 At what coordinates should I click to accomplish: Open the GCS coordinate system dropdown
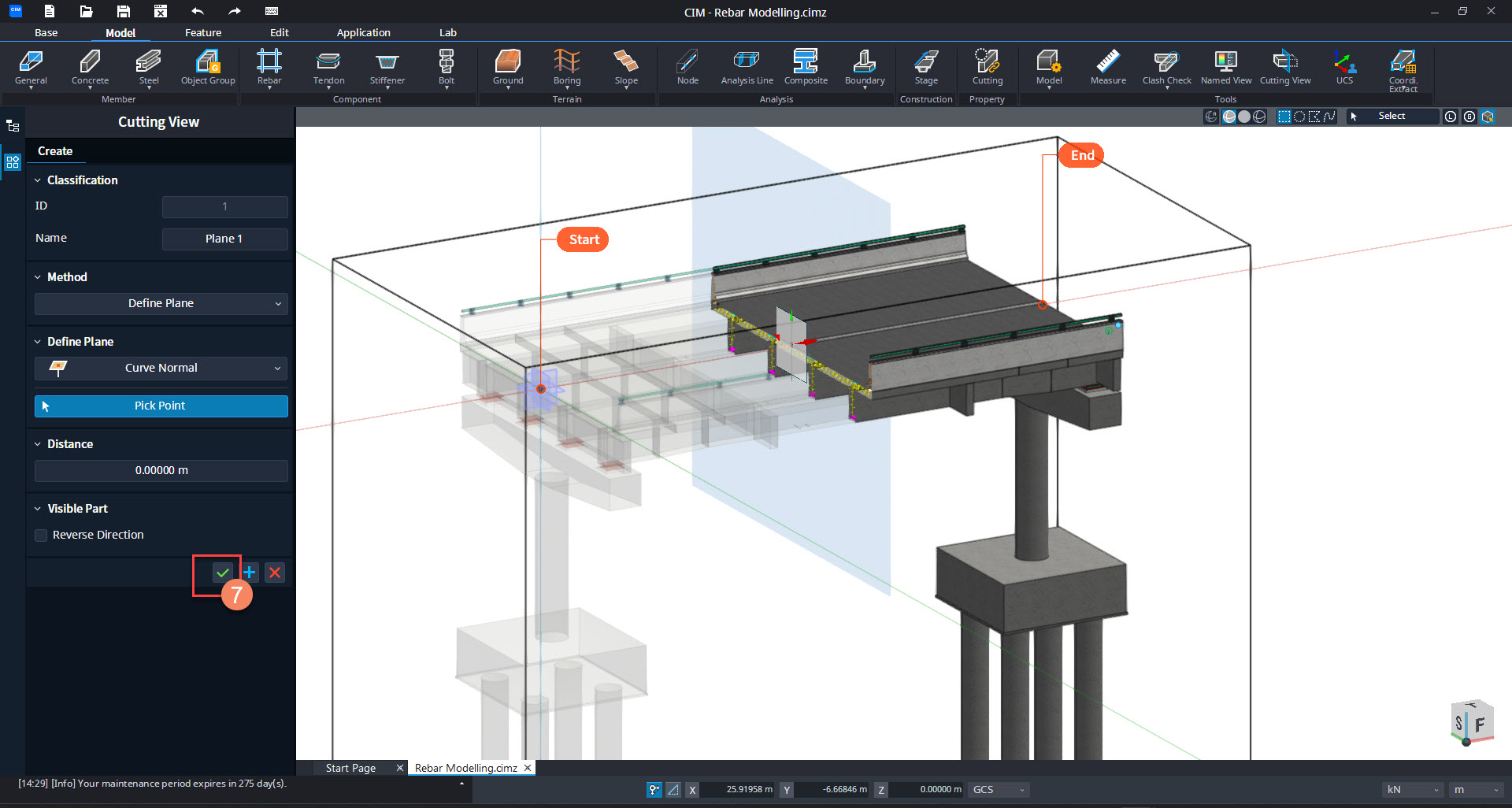tap(999, 790)
